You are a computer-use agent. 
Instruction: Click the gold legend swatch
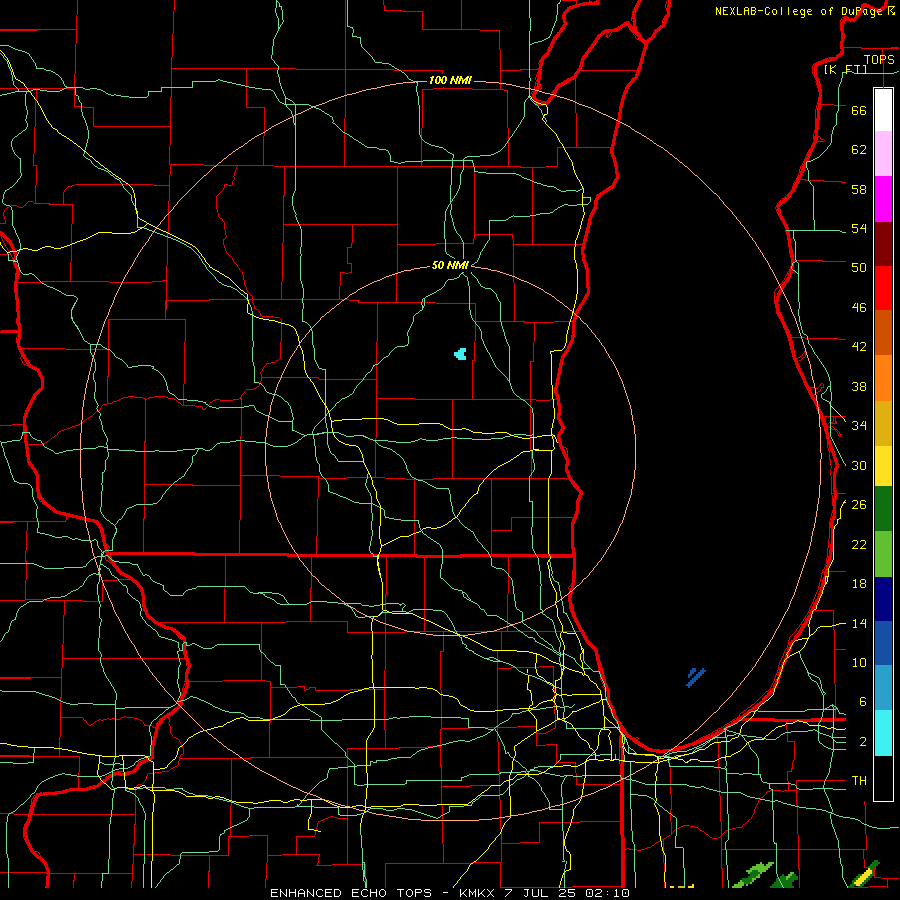click(883, 424)
